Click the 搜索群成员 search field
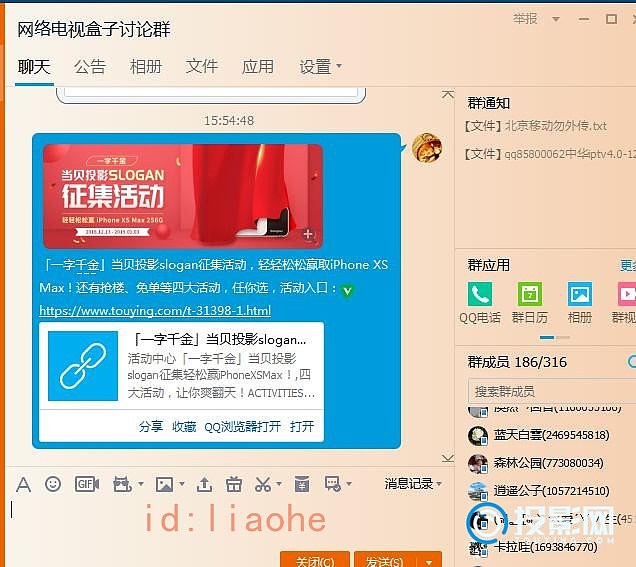The width and height of the screenshot is (636, 567). [552, 391]
